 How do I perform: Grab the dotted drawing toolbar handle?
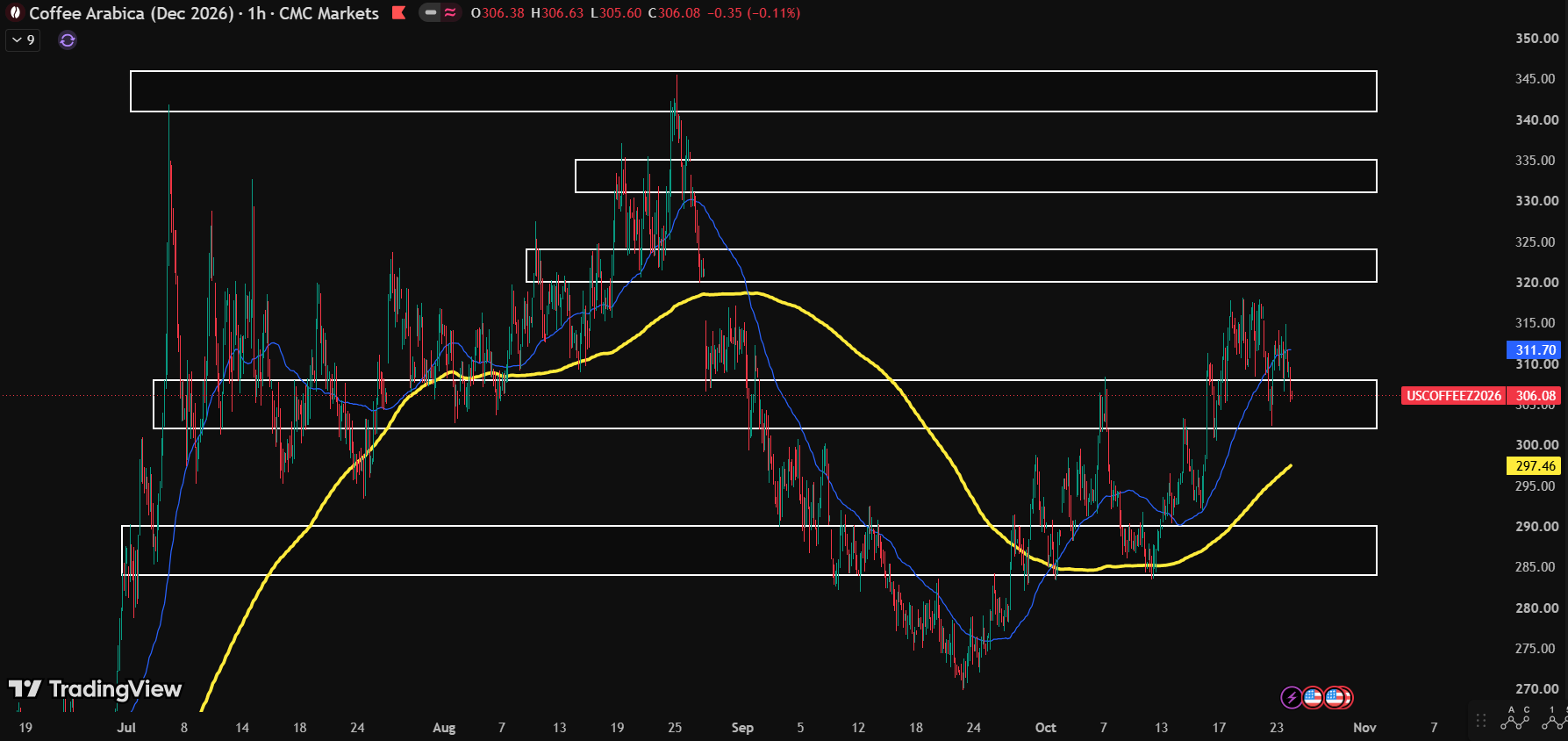pyautogui.click(x=1481, y=721)
